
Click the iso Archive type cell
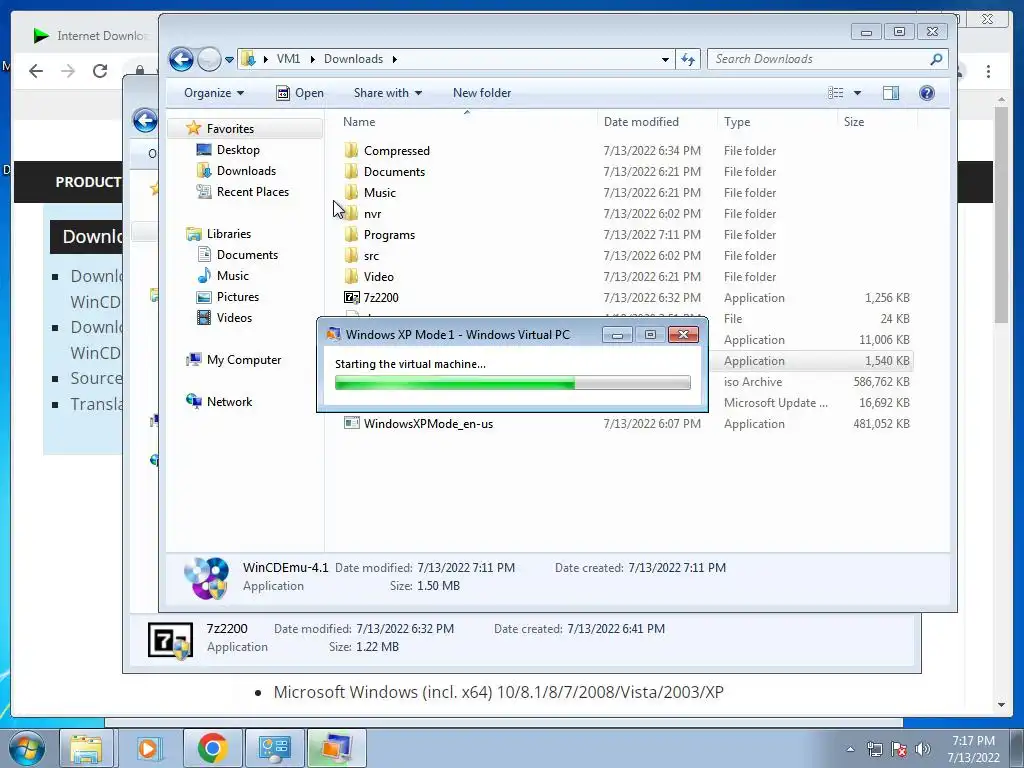752,382
